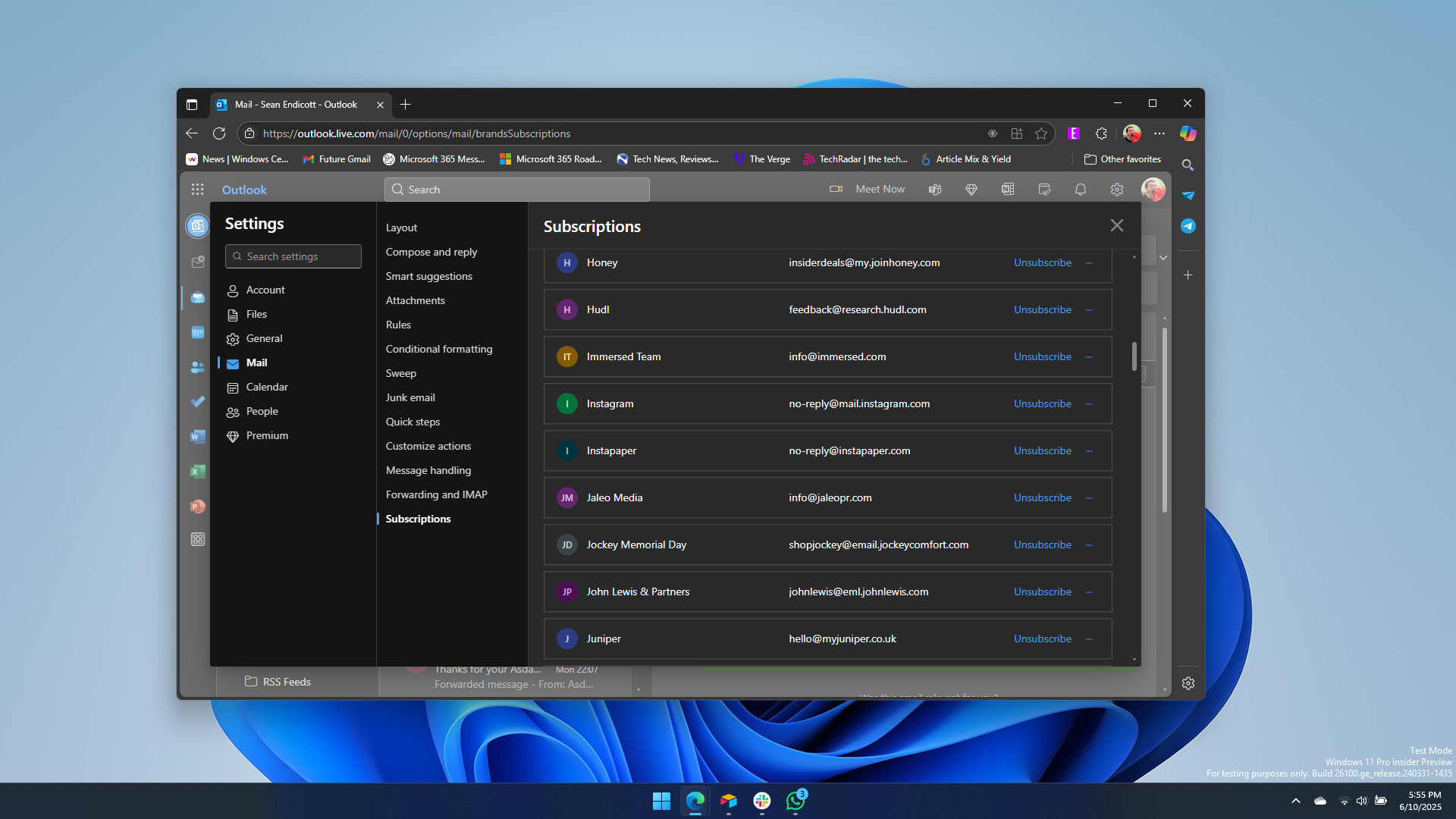Screen dimensions: 1456x819
Task: Click the Premium diamond icon in header
Action: [x=971, y=190]
